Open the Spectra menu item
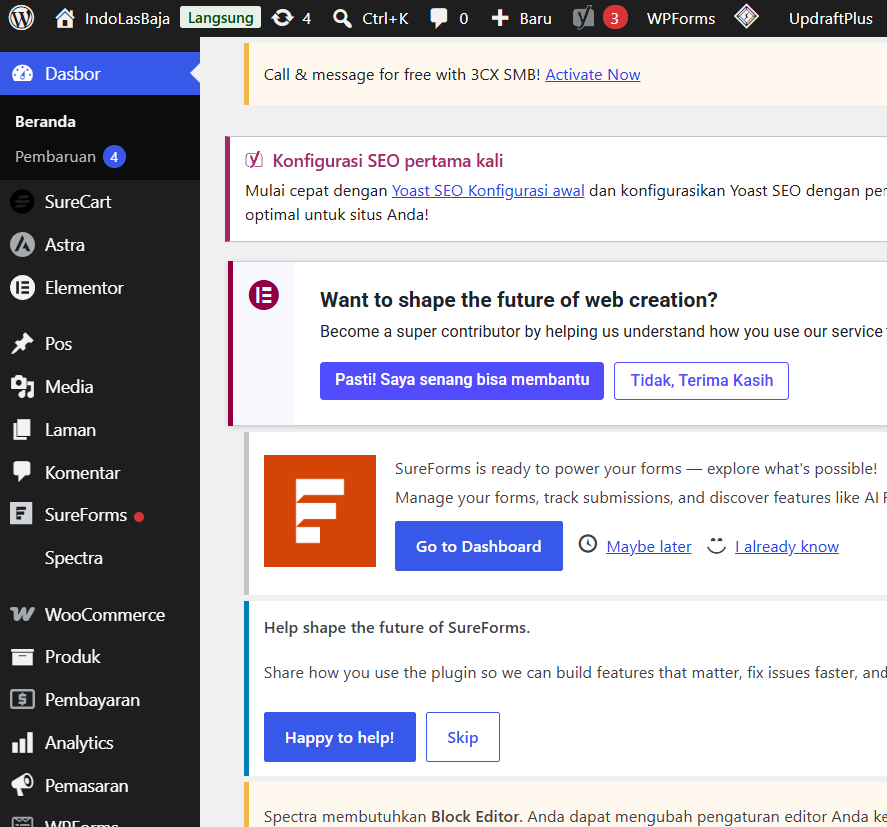 click(74, 558)
